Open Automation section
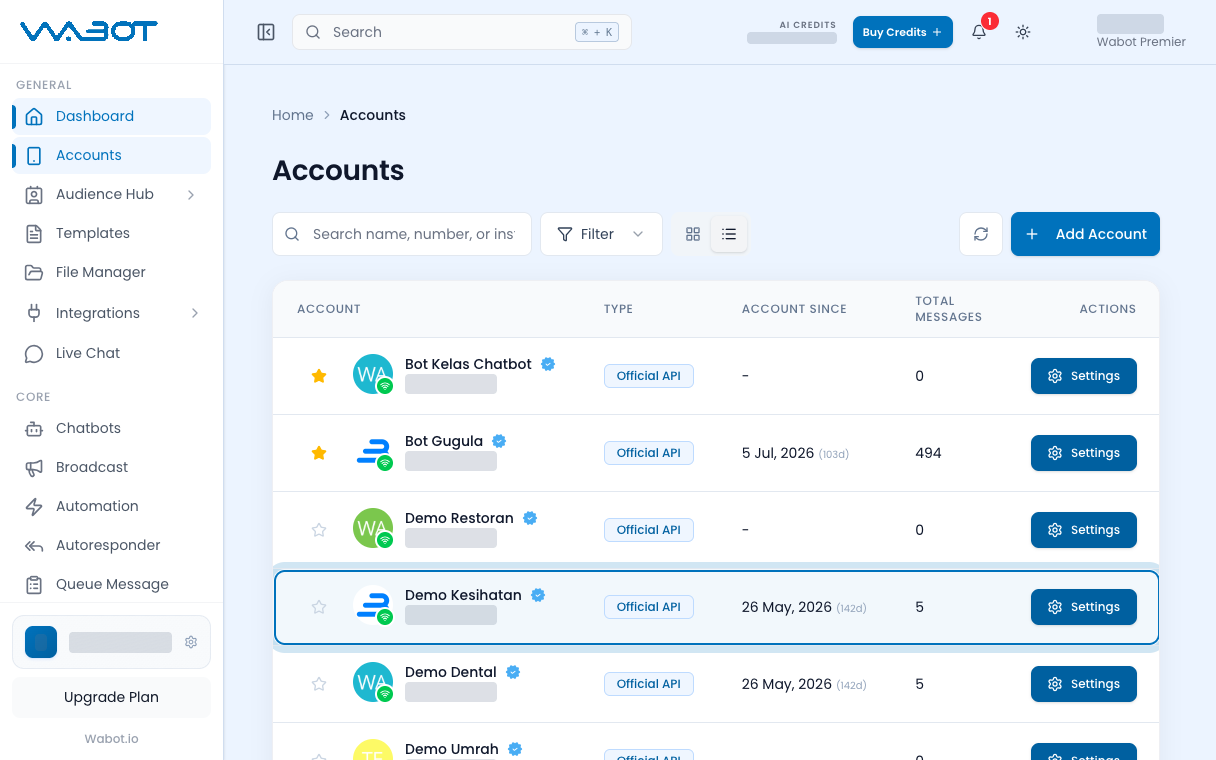Screen dimensions: 1216x760 (x=112, y=506)
